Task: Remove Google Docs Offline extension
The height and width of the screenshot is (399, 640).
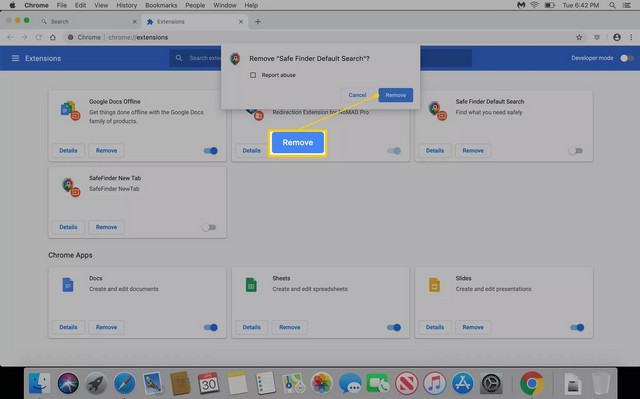Action: 107,151
